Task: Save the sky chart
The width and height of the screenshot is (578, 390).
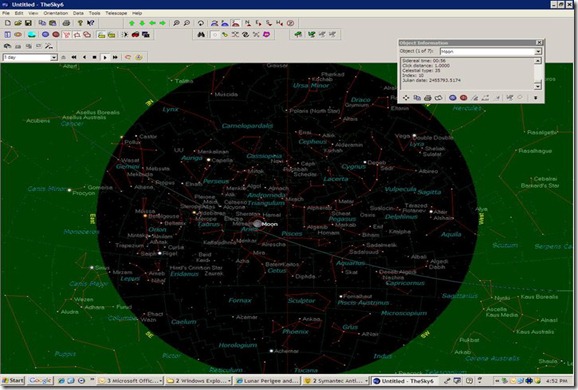Action: (x=28, y=23)
